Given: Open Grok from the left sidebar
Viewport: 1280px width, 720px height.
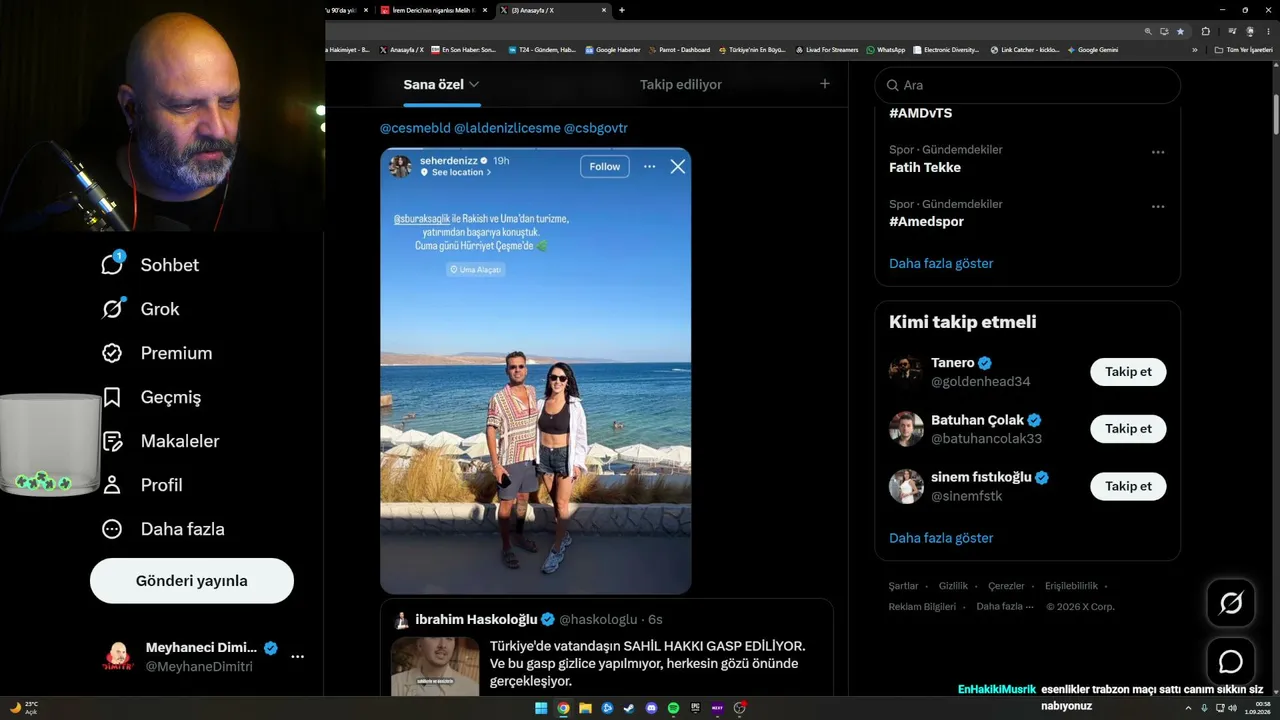Looking at the screenshot, I should (112, 309).
